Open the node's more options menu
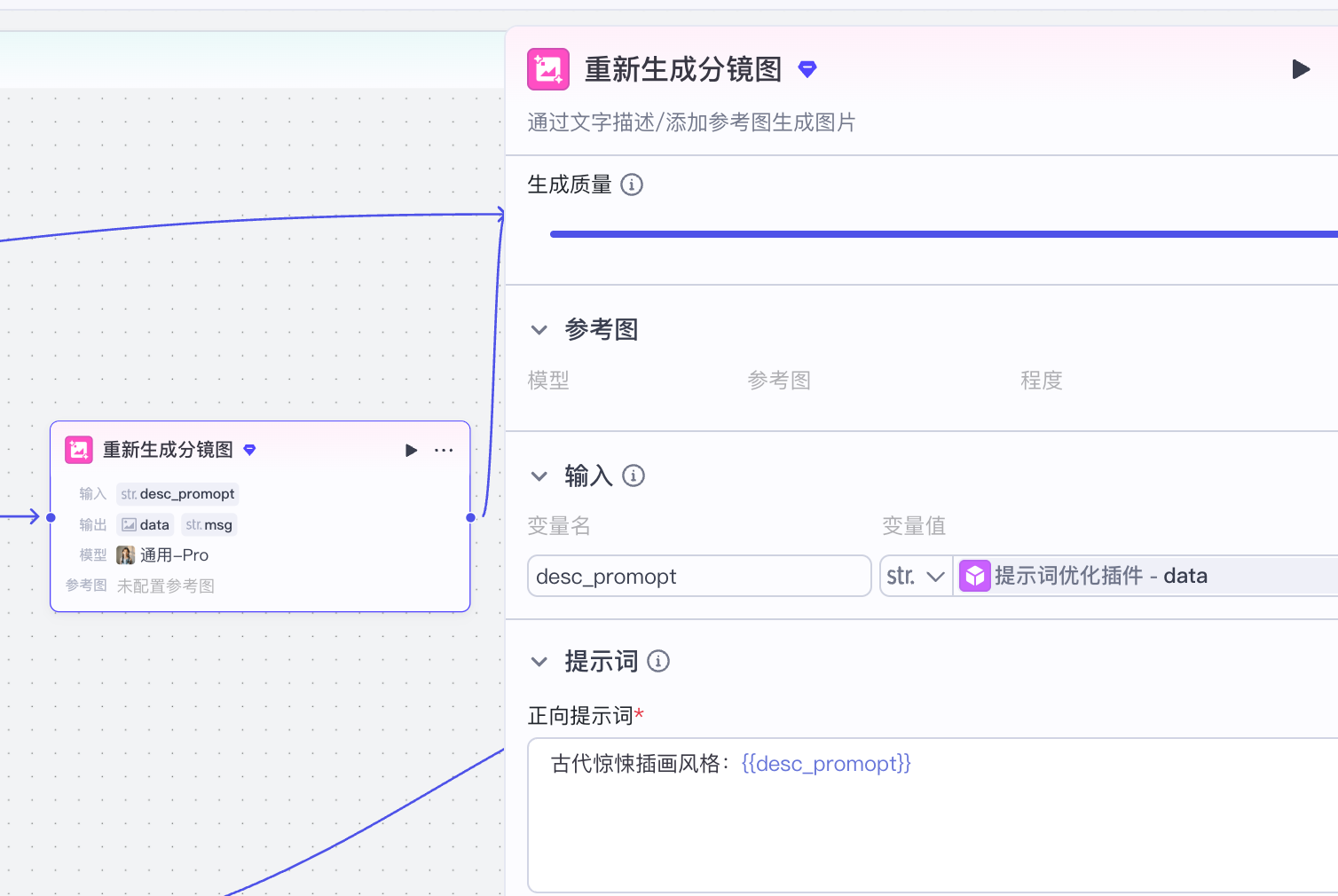 443,450
